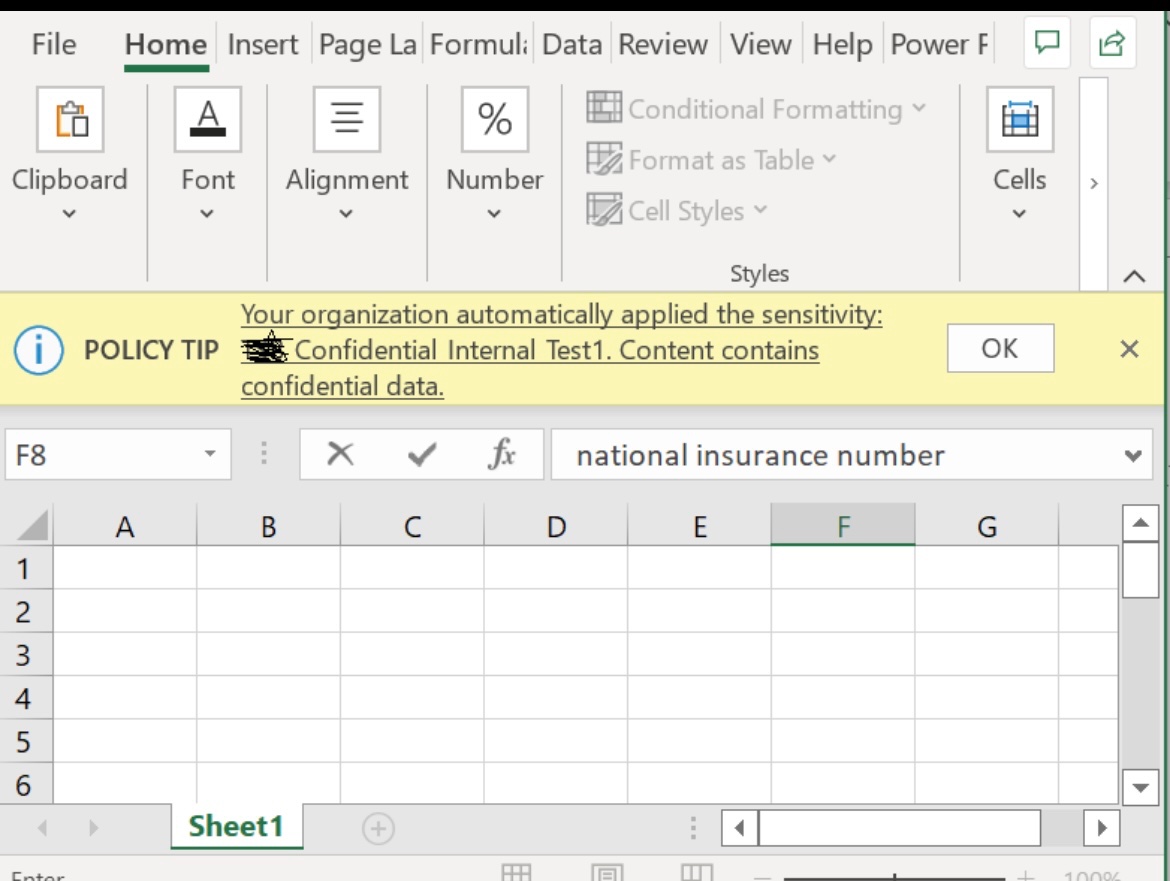Select column F header

(x=843, y=526)
